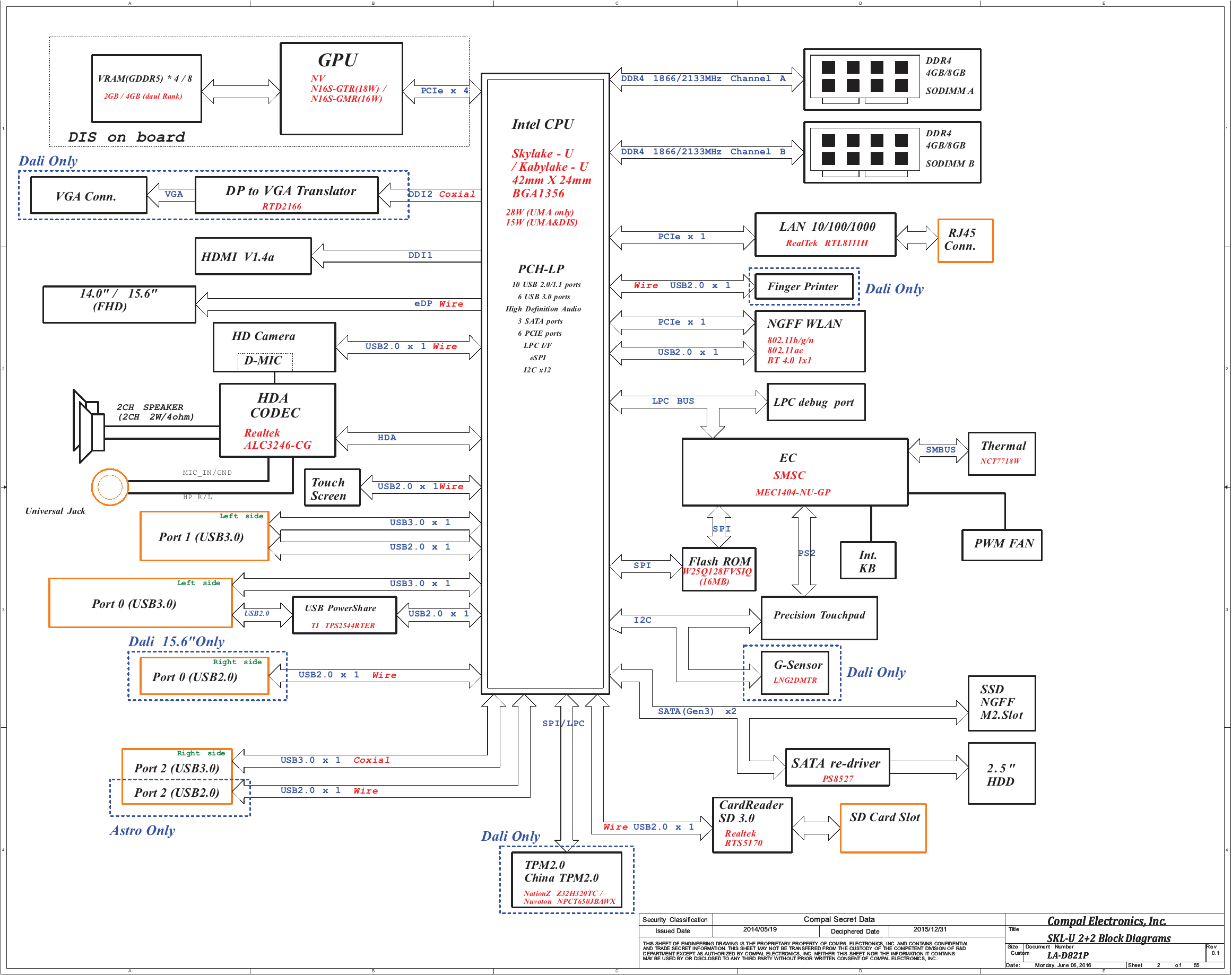Click the arrow between VRAM and GPU
This screenshot has height=975, width=1232.
240,91
